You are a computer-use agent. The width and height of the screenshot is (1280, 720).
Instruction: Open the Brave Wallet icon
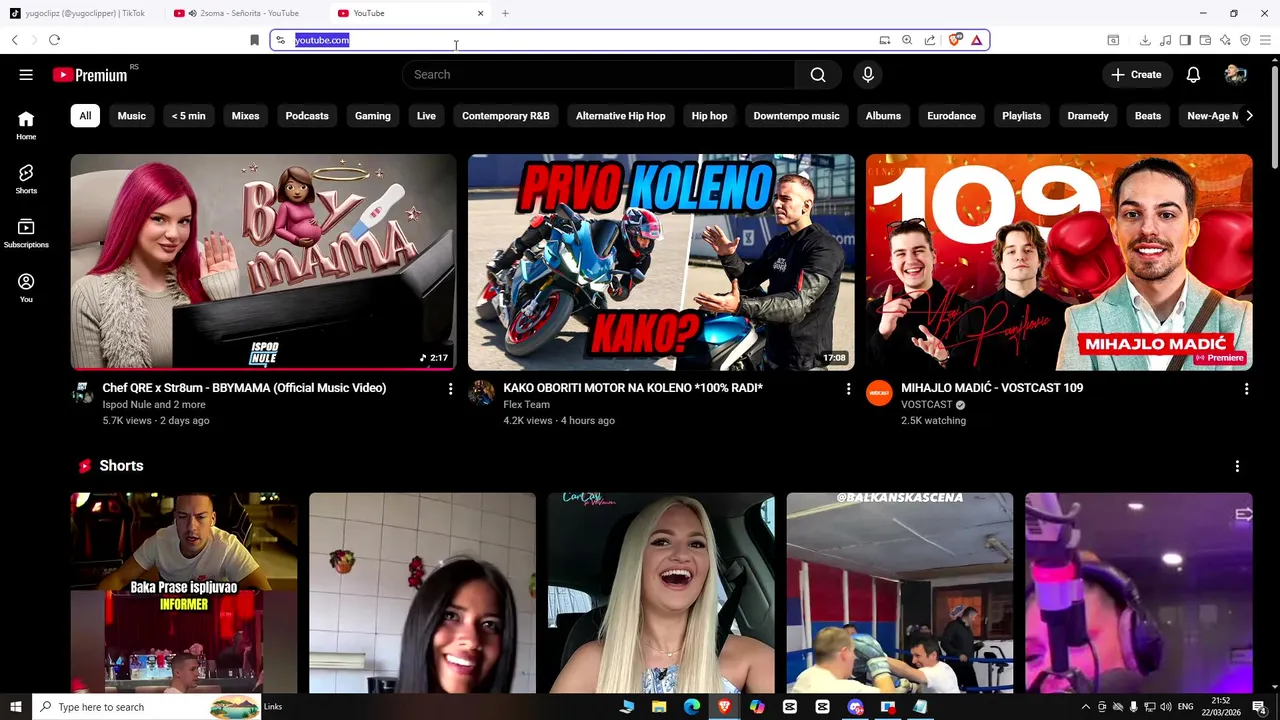[1205, 40]
